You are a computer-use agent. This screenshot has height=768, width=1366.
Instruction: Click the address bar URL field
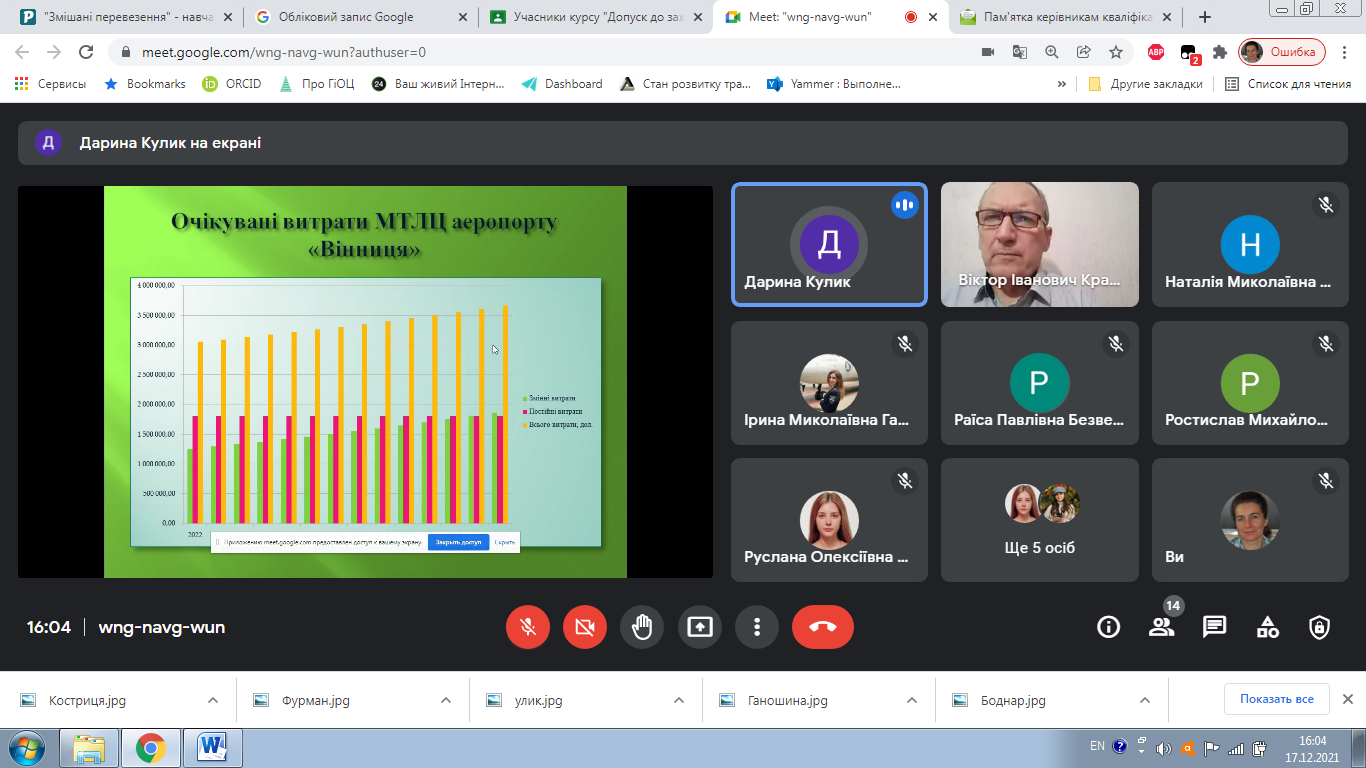click(540, 52)
